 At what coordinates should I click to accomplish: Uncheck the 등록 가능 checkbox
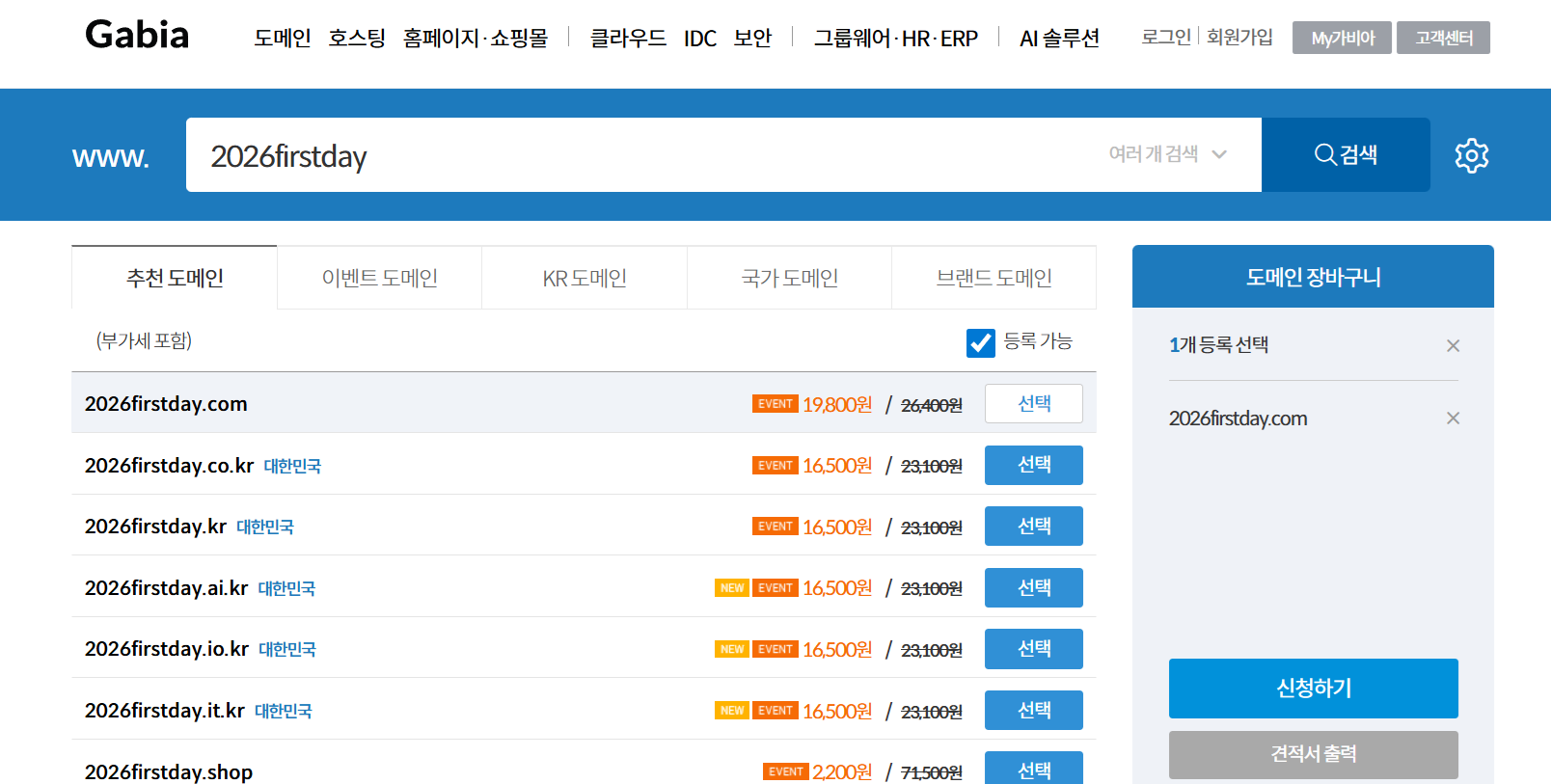coord(980,342)
